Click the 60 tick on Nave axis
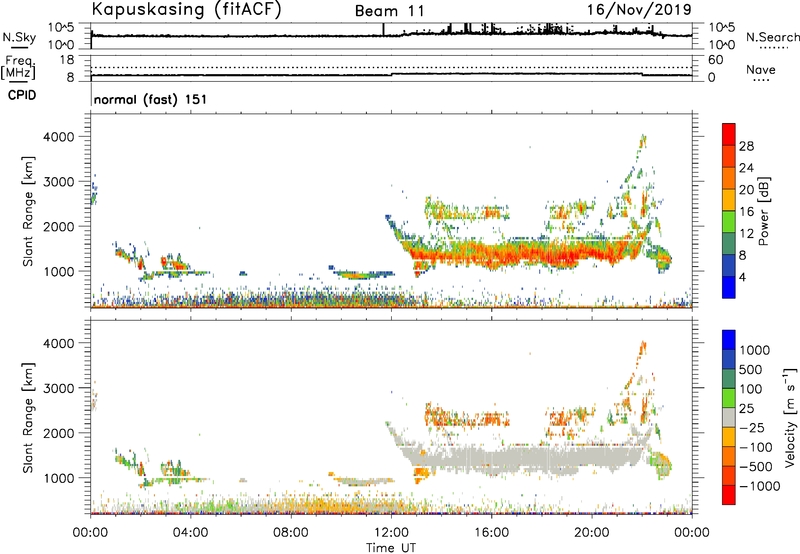 click(x=715, y=60)
